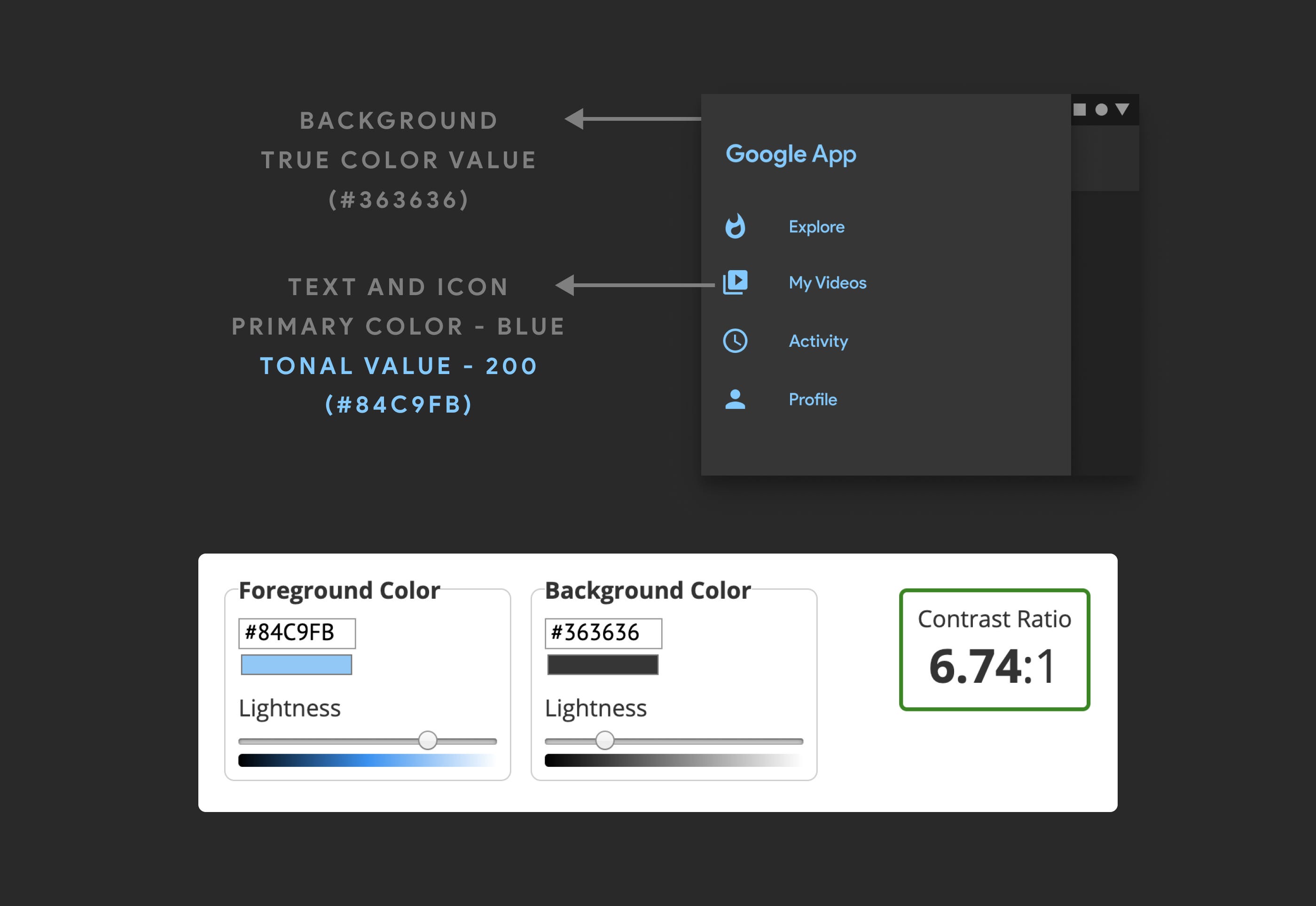This screenshot has height=906, width=1316.
Task: Click the TONAL VALUE - 200 text
Action: [x=399, y=366]
